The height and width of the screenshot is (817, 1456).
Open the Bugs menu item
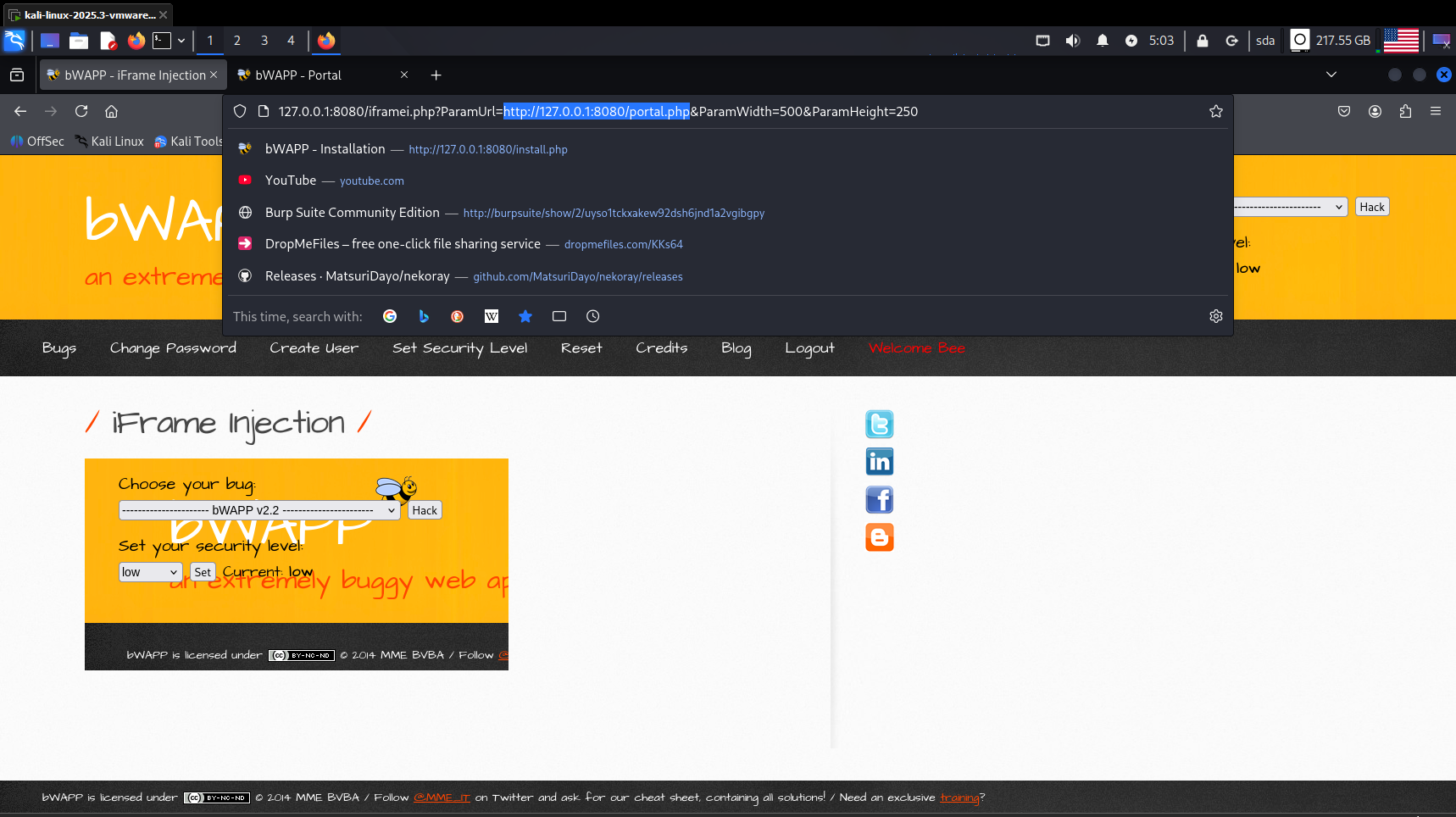point(59,348)
